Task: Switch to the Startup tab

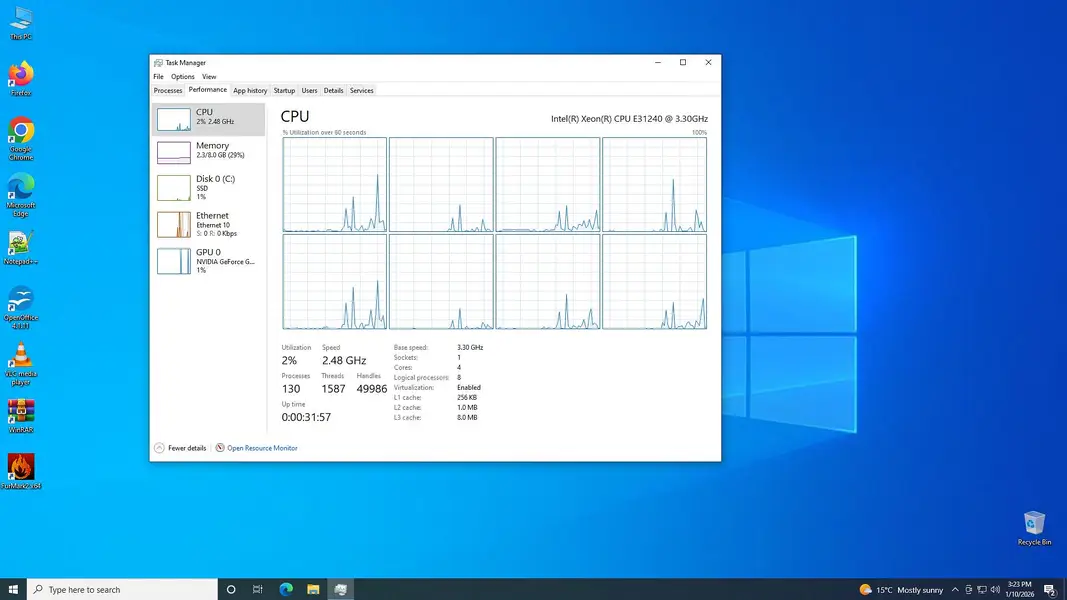Action: tap(284, 90)
